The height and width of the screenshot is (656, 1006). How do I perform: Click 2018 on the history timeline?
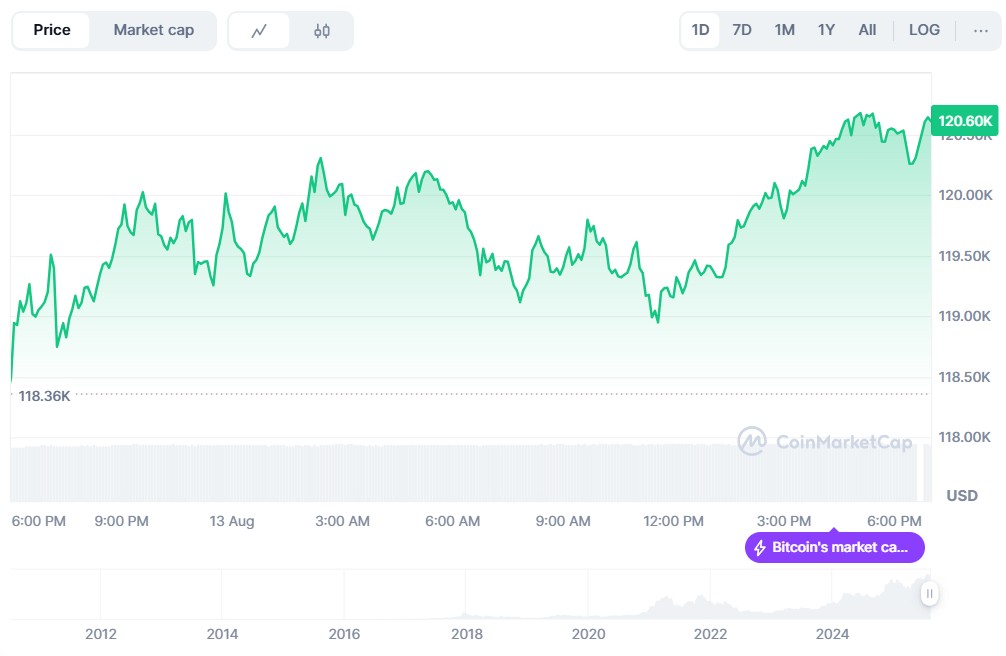[x=467, y=634]
